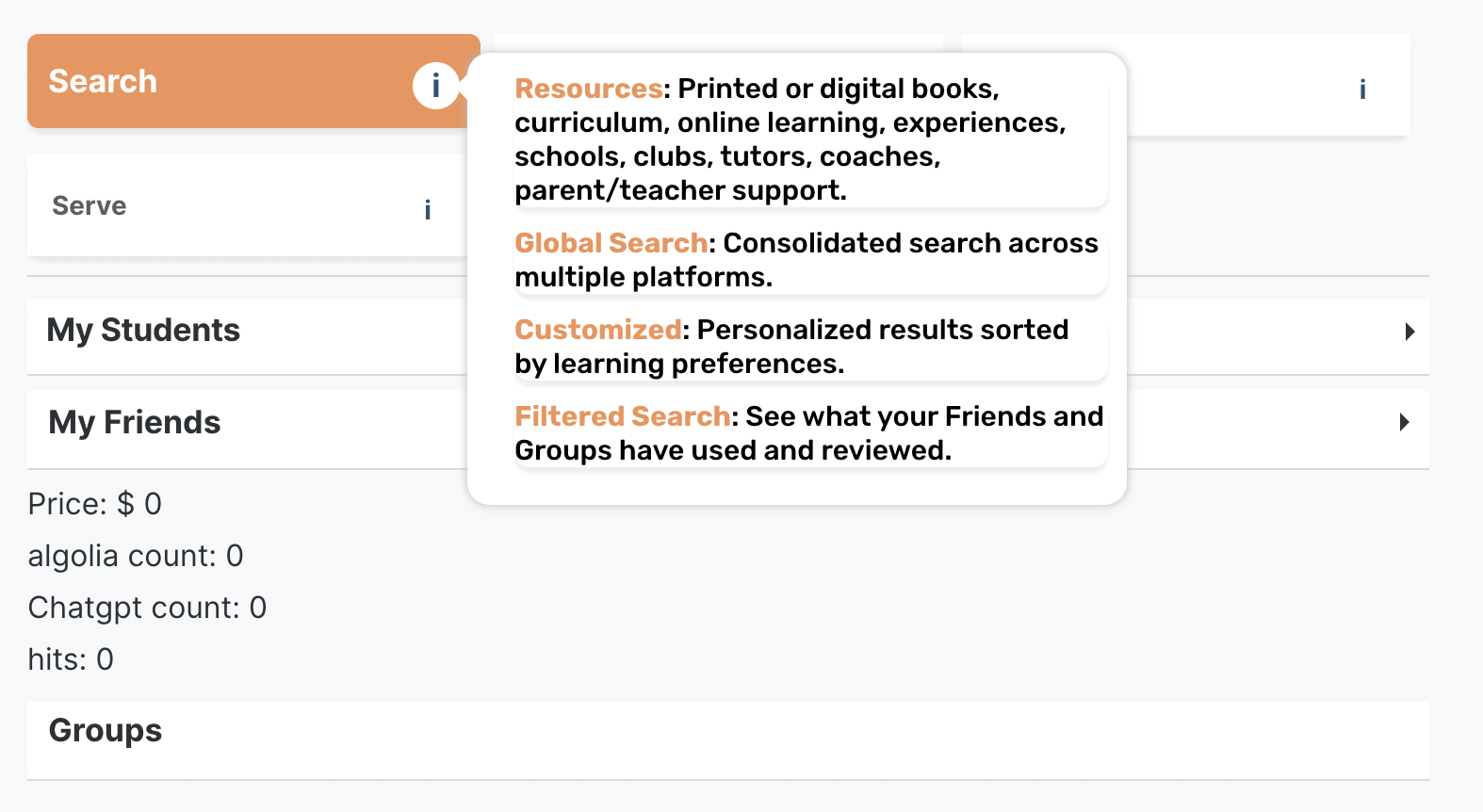Click the 'parent/teacher support' tooltip line
The image size is (1483, 812).
click(680, 190)
